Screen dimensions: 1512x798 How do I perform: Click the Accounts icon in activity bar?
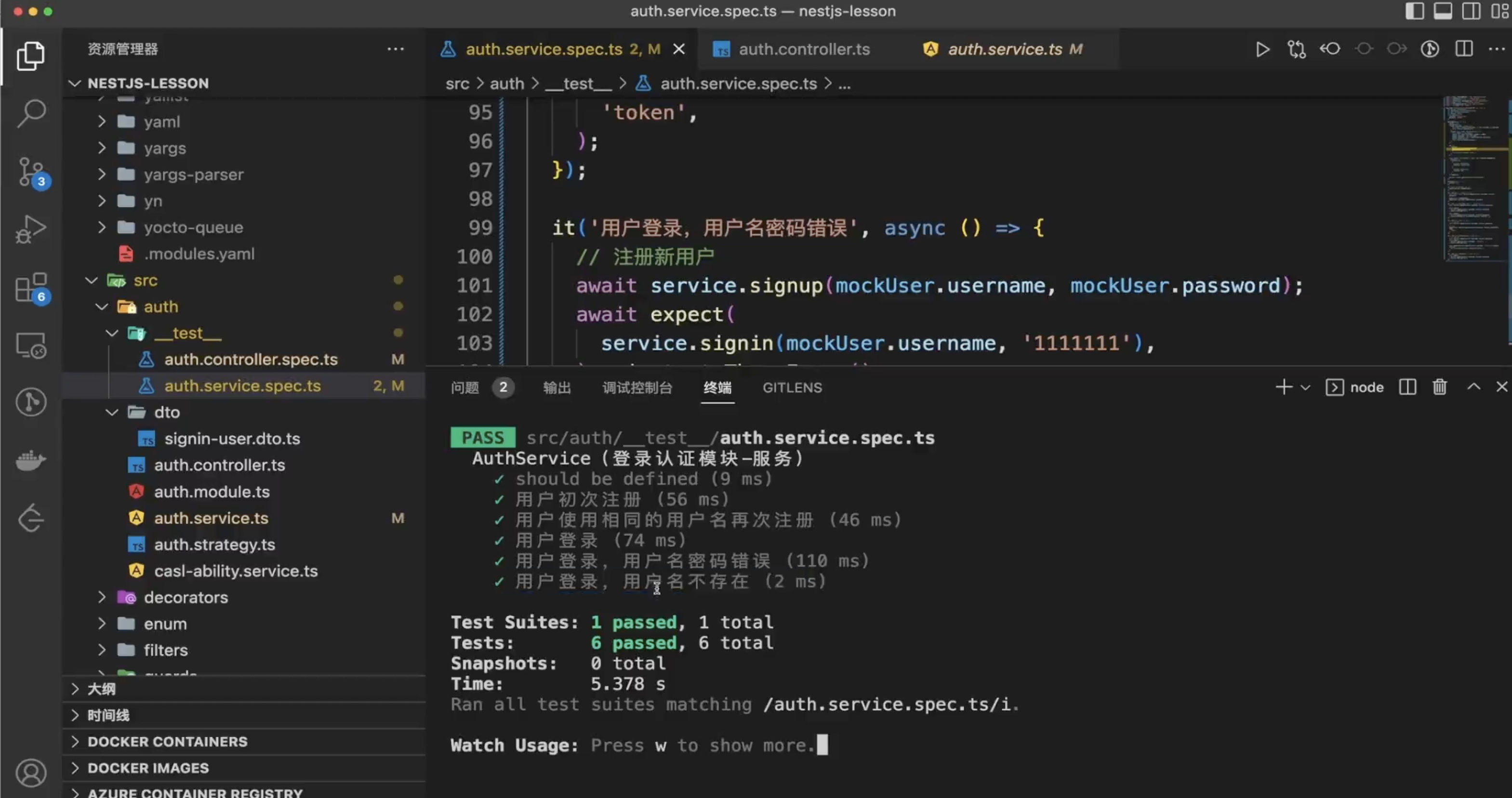[30, 772]
